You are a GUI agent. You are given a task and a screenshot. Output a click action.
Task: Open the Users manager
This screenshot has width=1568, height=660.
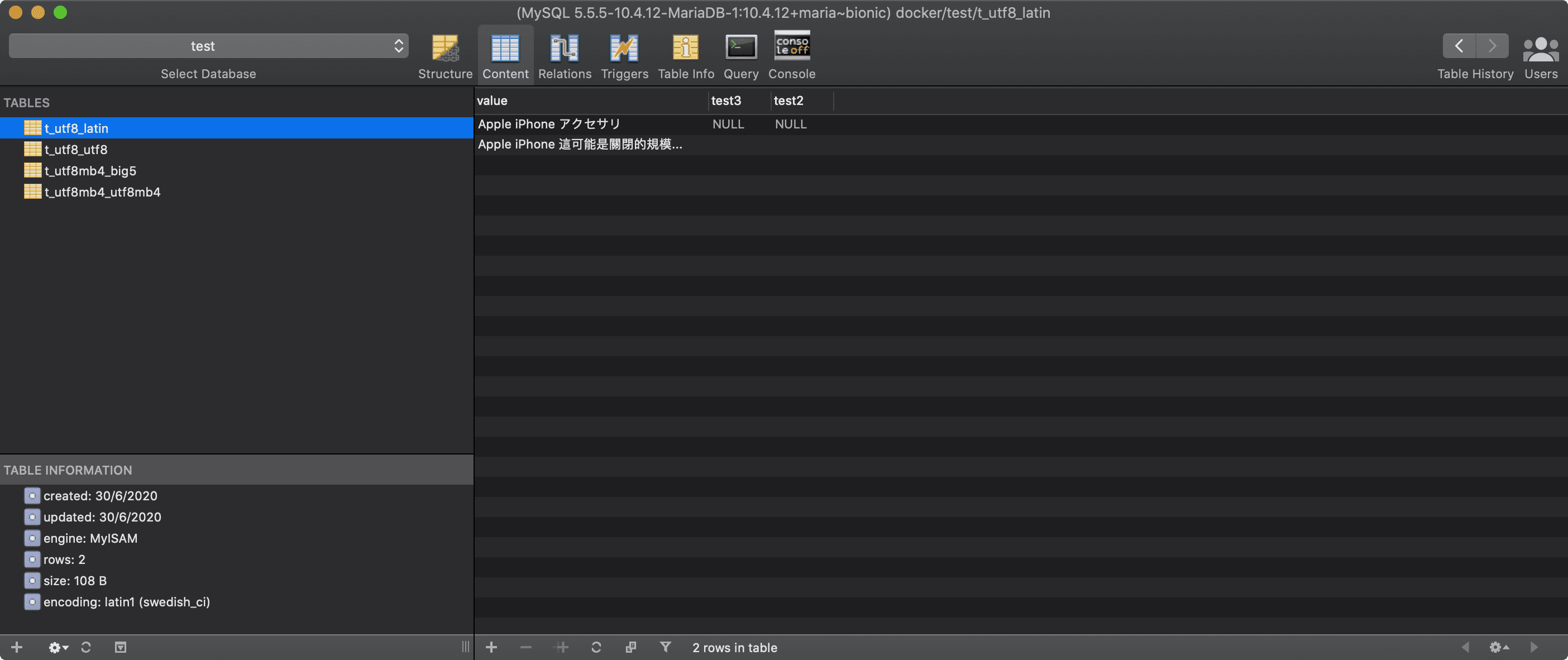click(1540, 55)
